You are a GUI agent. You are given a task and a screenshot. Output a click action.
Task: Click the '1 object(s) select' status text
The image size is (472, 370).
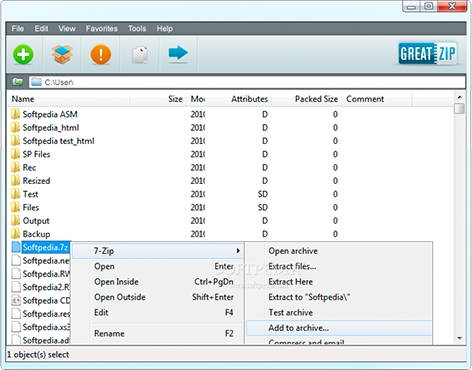point(38,354)
